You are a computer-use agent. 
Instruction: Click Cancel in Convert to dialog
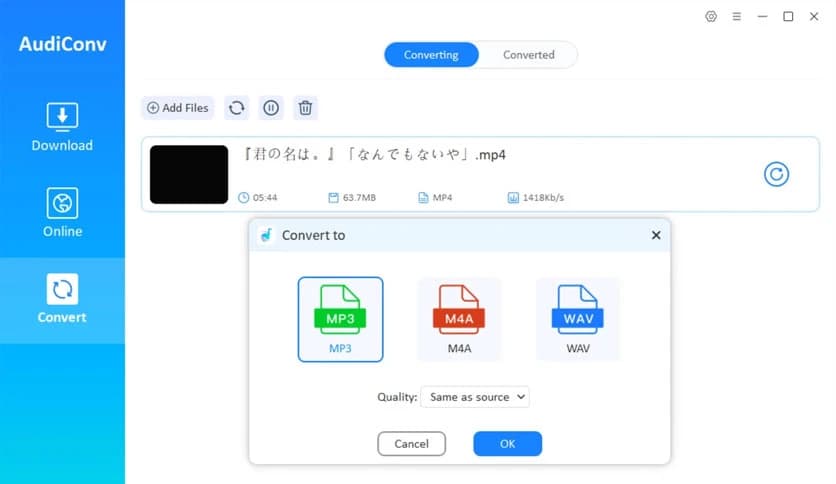(412, 444)
